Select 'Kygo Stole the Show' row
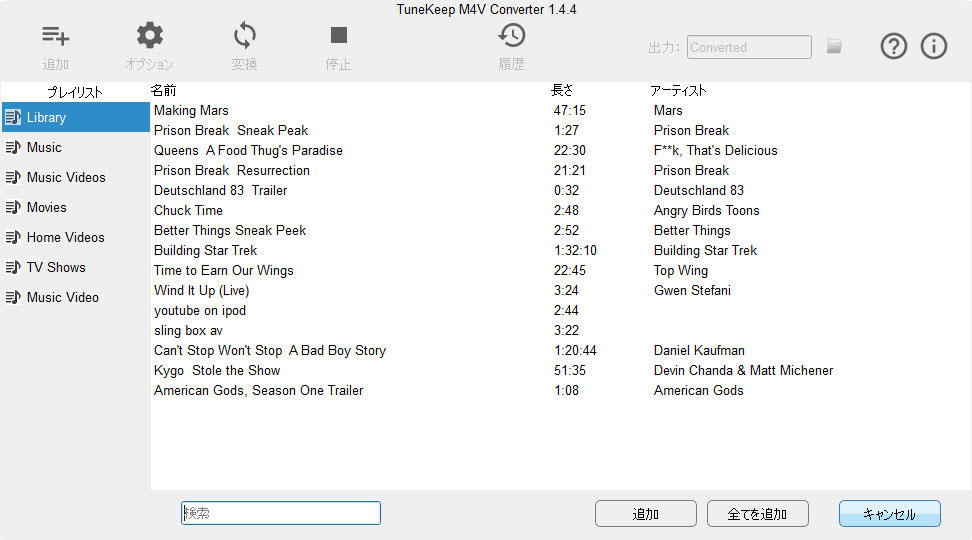 [560, 371]
